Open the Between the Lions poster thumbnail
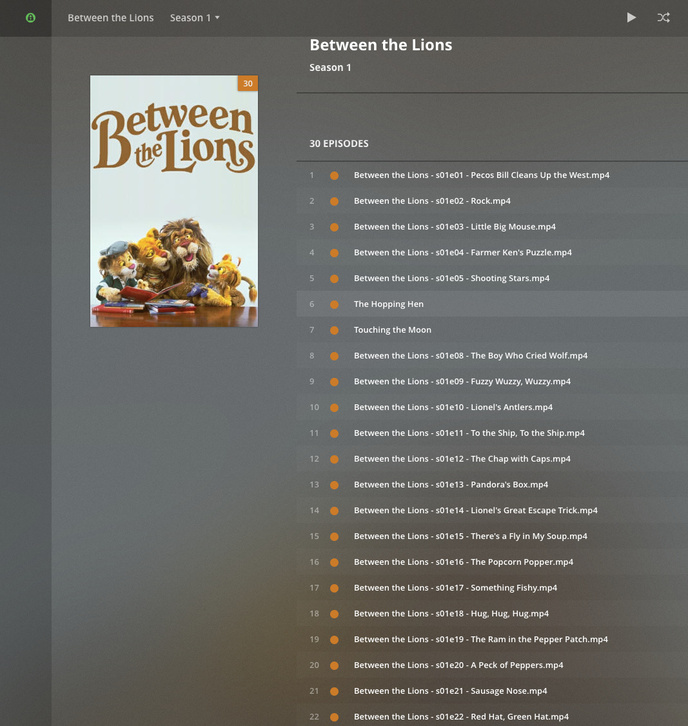The width and height of the screenshot is (688, 726). click(174, 201)
